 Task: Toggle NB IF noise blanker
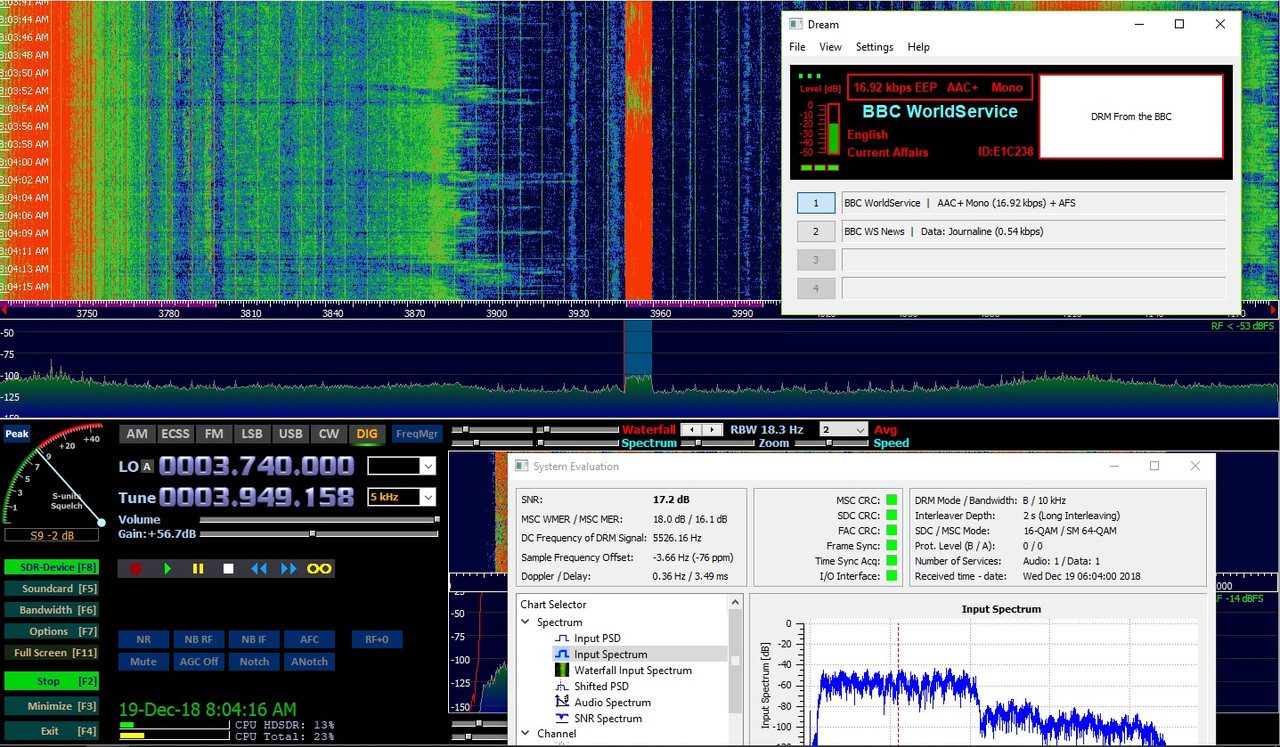(x=254, y=639)
